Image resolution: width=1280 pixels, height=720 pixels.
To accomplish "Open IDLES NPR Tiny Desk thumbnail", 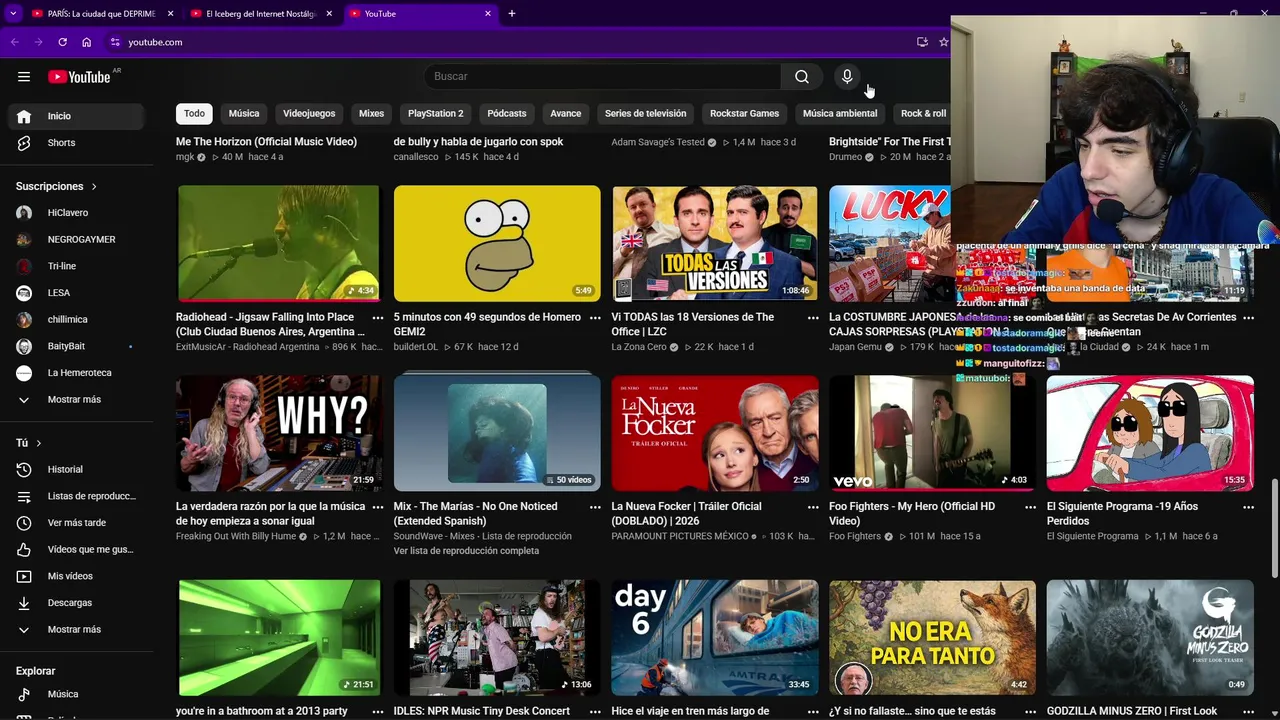I will 497,638.
